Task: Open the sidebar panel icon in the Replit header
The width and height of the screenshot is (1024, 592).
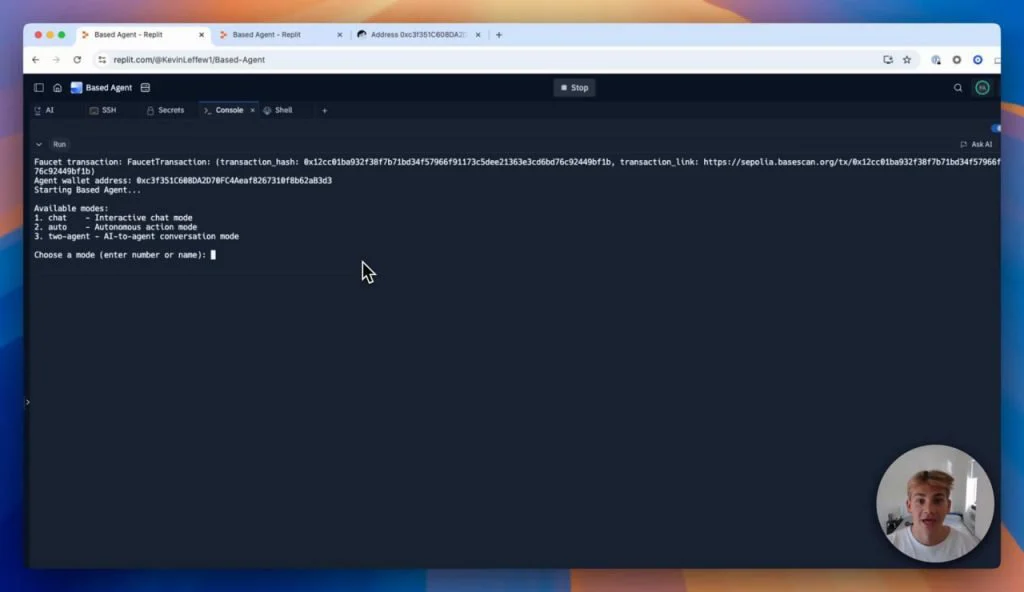Action: 38,87
